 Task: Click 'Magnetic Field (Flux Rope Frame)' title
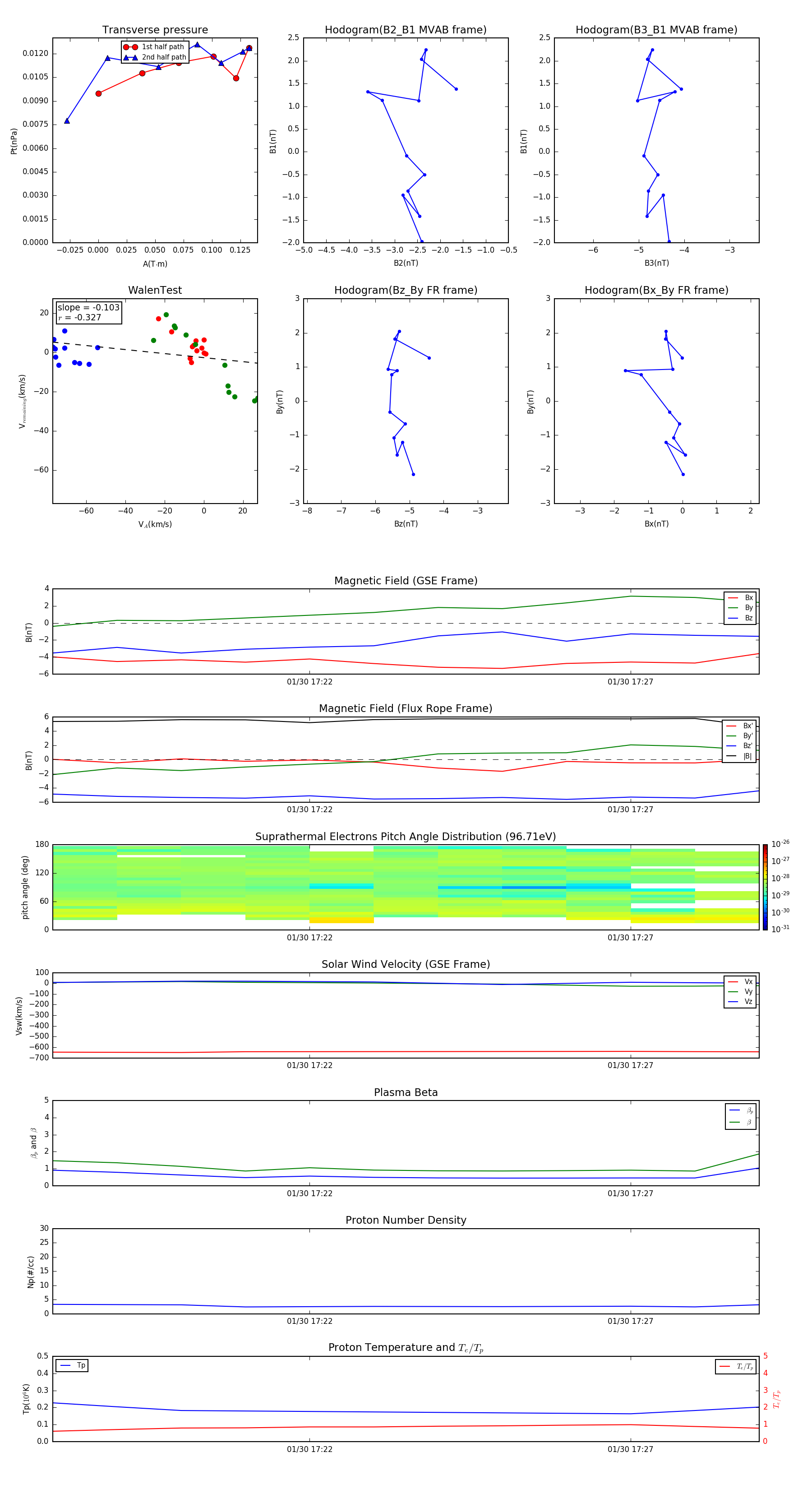click(x=406, y=709)
